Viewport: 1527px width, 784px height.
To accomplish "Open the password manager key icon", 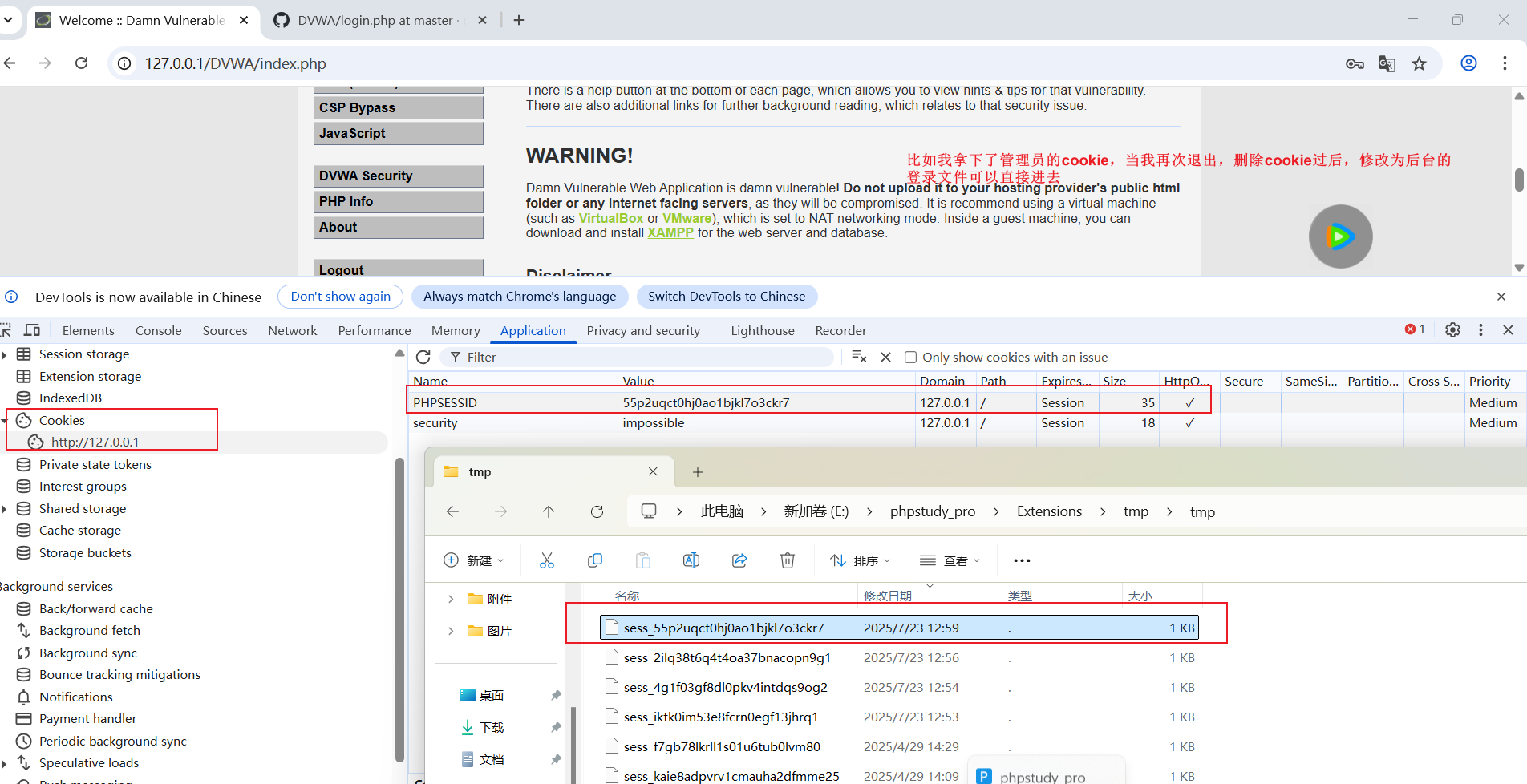I will (1355, 64).
